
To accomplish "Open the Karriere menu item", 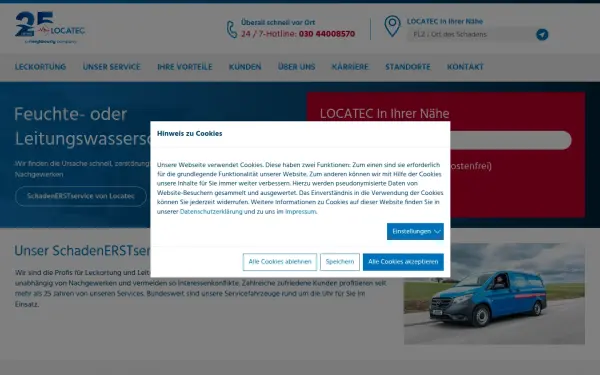I will coord(350,67).
